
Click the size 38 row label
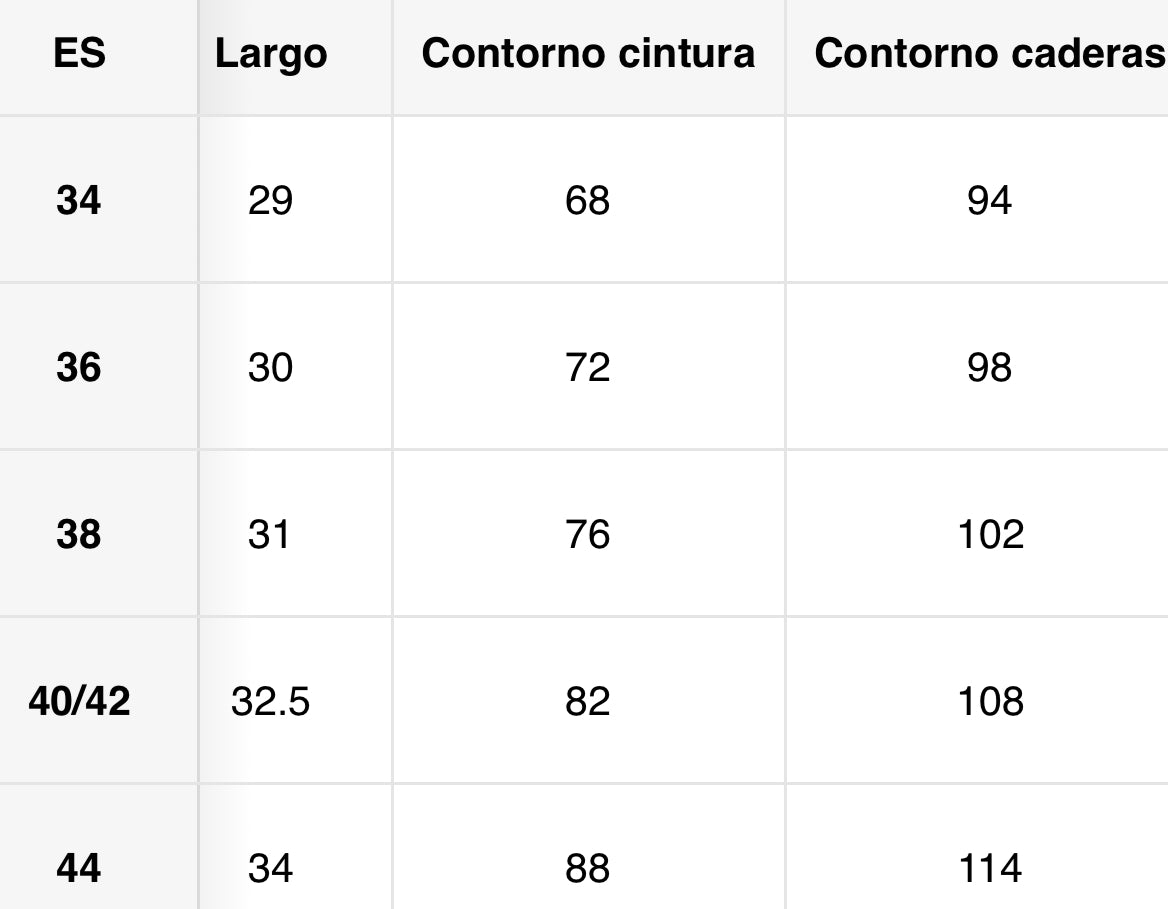(x=79, y=535)
